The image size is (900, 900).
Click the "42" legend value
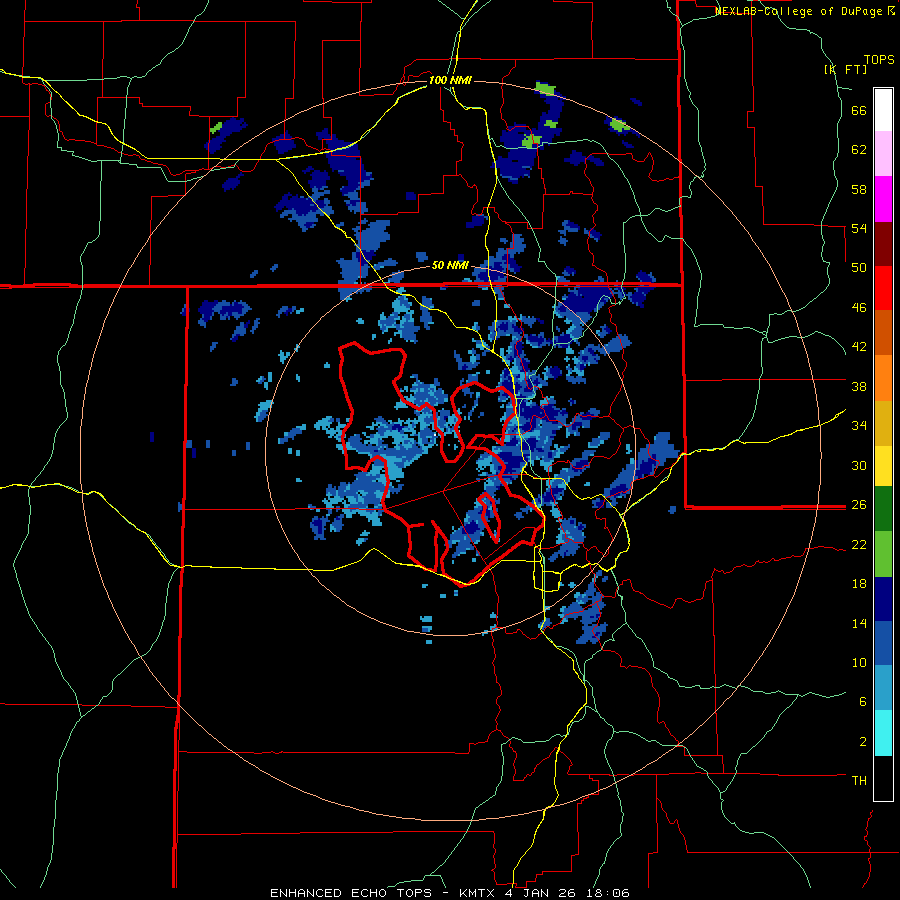click(859, 347)
